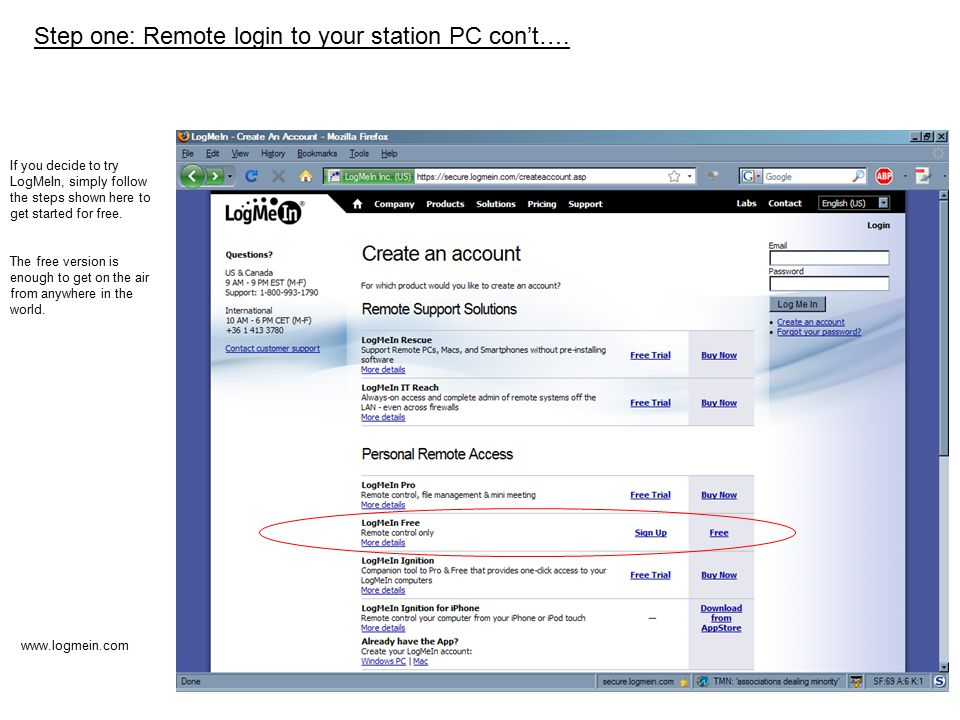Image resolution: width=960 pixels, height=720 pixels.
Task: Open the English (US) language dropdown
Action: pos(853,203)
